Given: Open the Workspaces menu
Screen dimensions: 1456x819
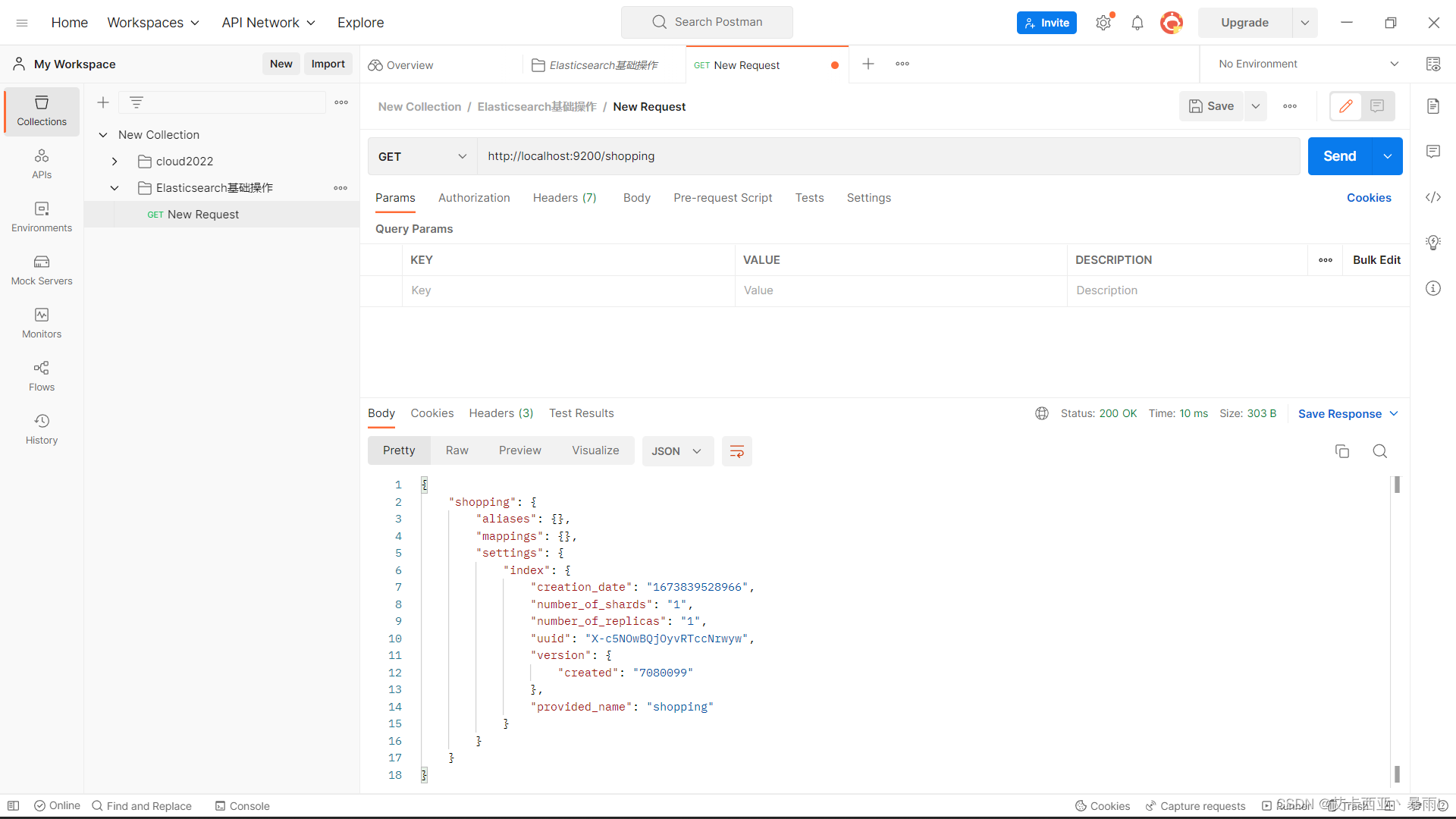Looking at the screenshot, I should pos(153,23).
